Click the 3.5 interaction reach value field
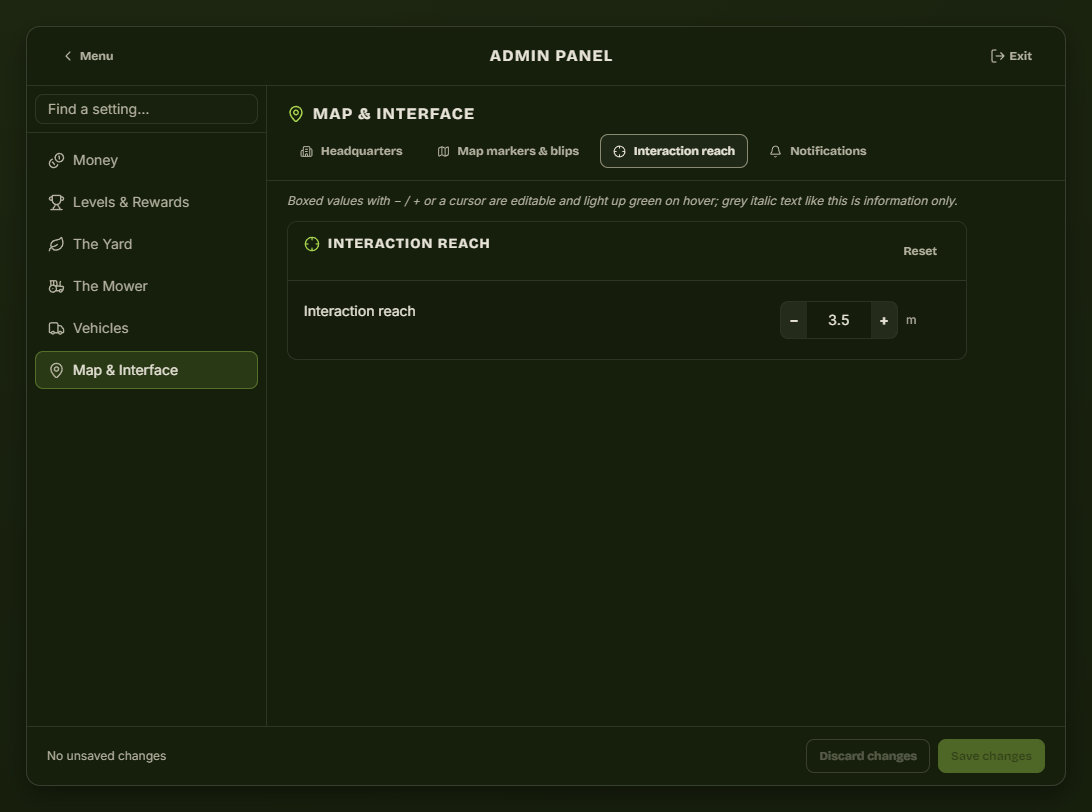This screenshot has height=812, width=1092. 838,320
